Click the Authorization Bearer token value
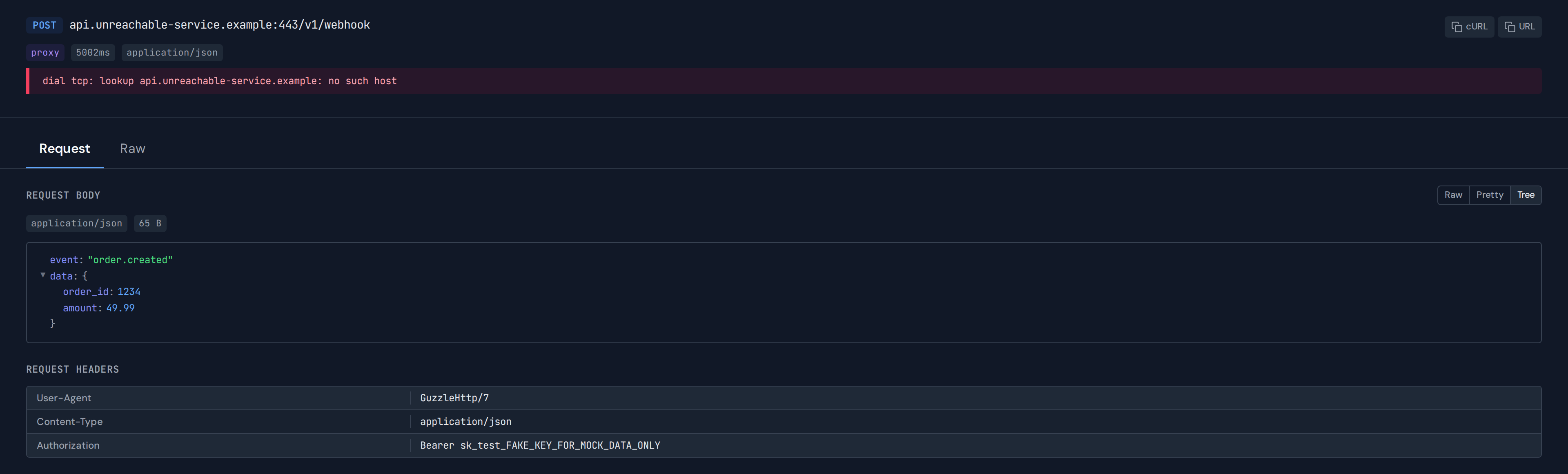The image size is (1568, 474). (540, 445)
